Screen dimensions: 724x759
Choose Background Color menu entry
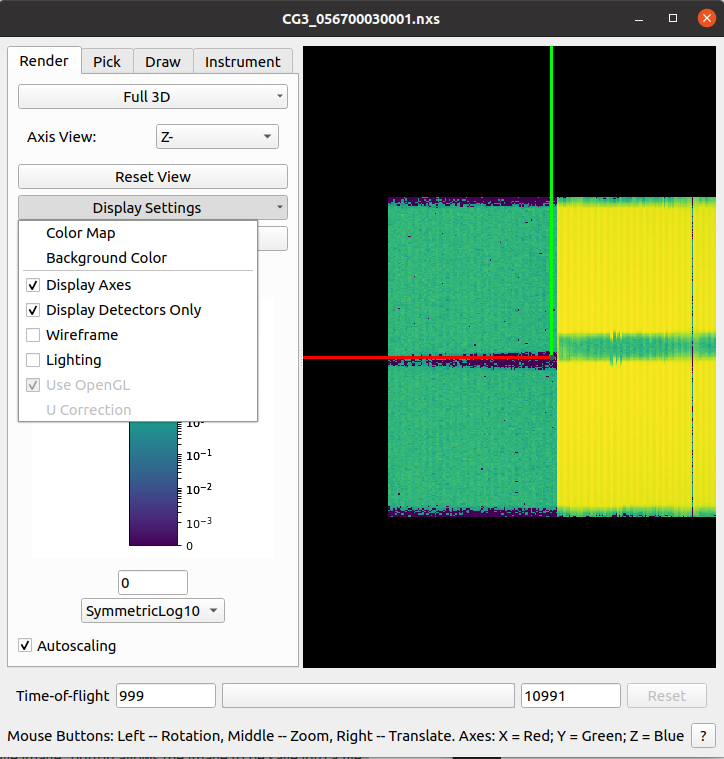(x=138, y=258)
